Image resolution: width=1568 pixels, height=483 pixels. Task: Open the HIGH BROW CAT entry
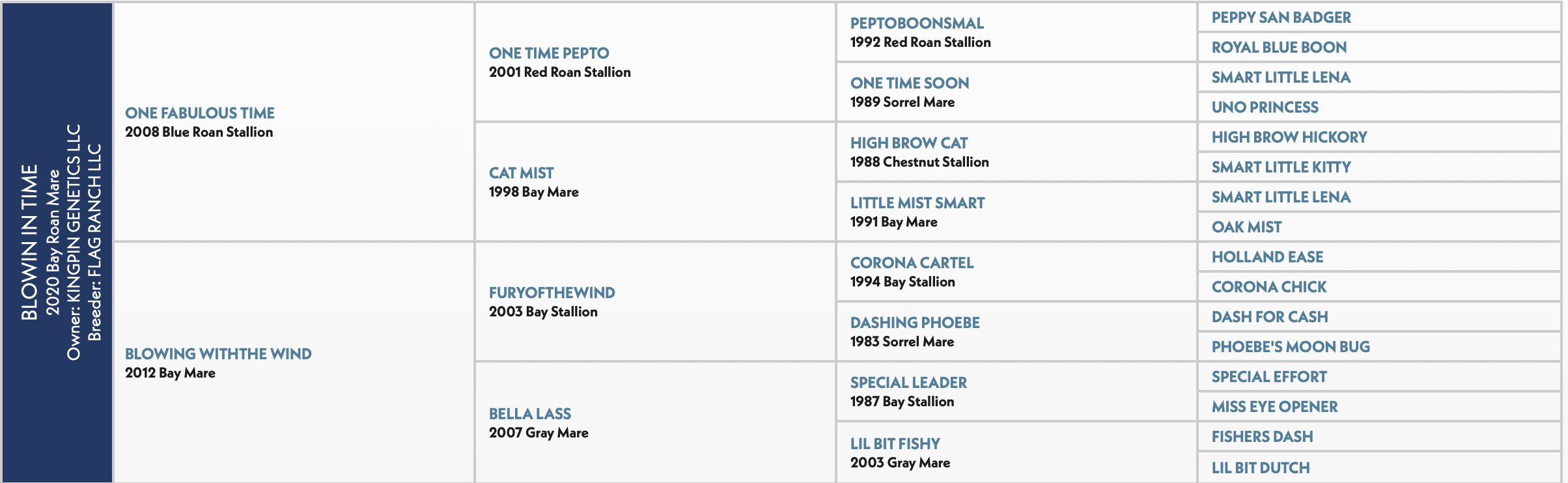(909, 143)
